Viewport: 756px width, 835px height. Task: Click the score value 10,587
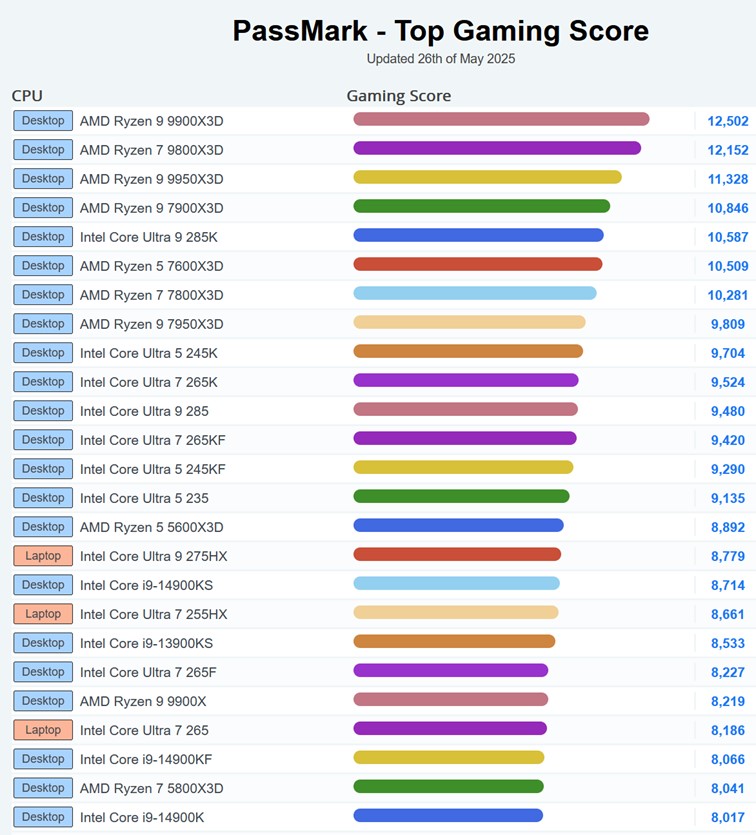click(x=728, y=238)
